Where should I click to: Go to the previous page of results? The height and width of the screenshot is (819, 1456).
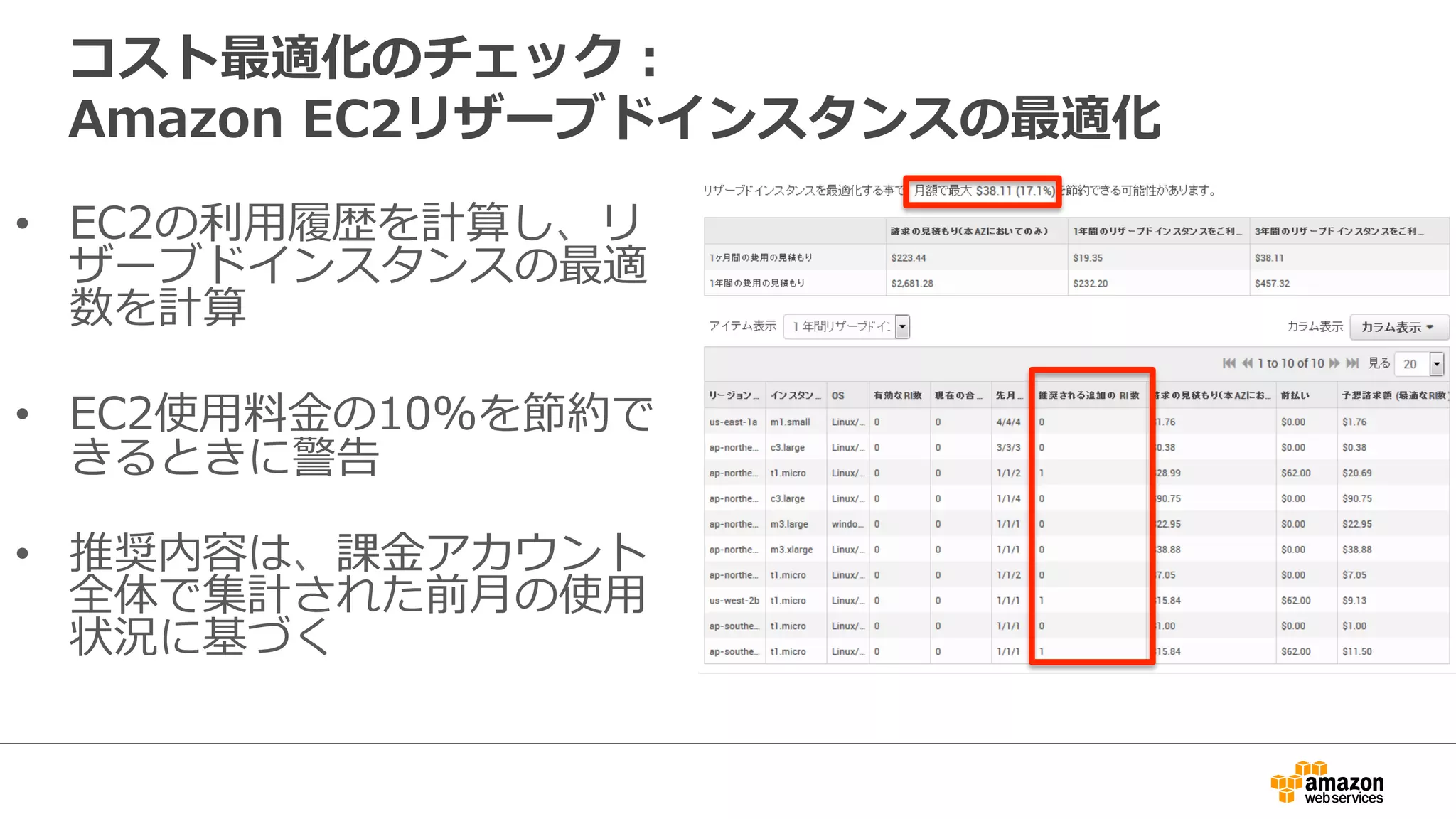coord(1247,363)
